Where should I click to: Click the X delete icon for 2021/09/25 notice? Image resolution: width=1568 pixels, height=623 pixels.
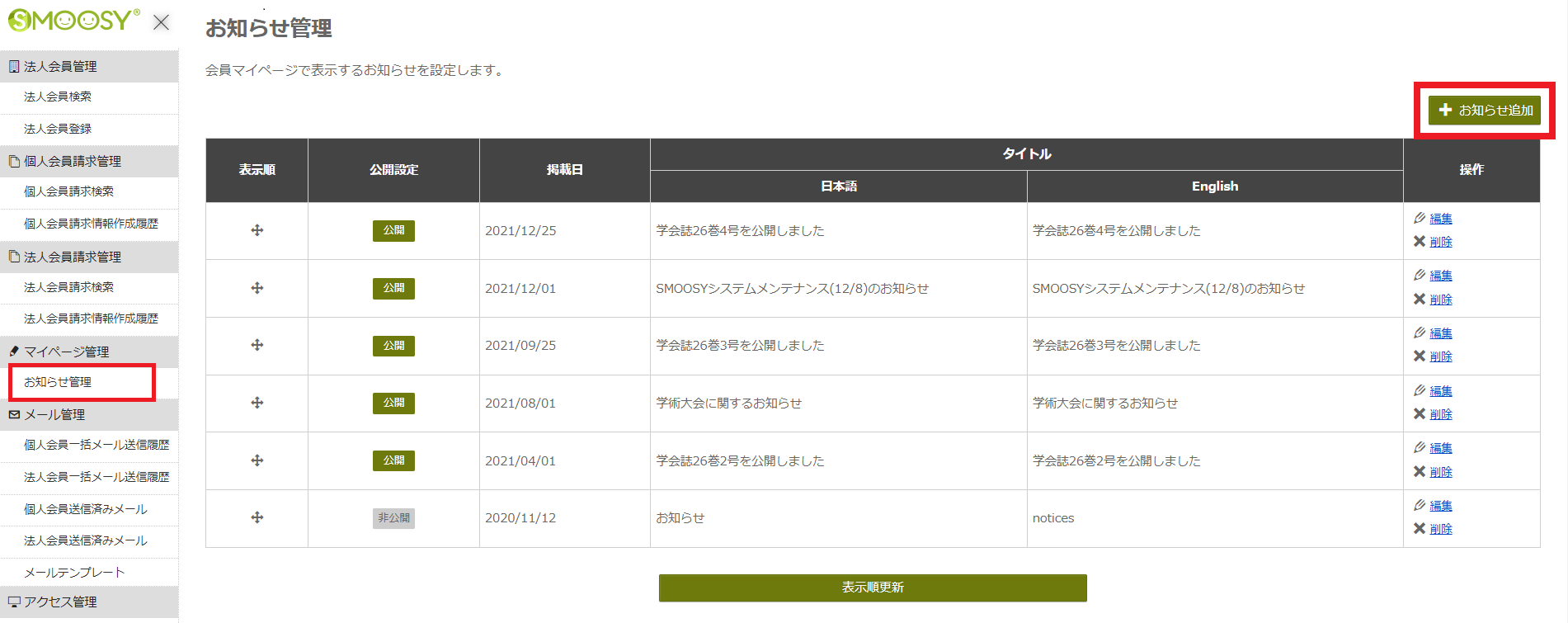(1420, 356)
